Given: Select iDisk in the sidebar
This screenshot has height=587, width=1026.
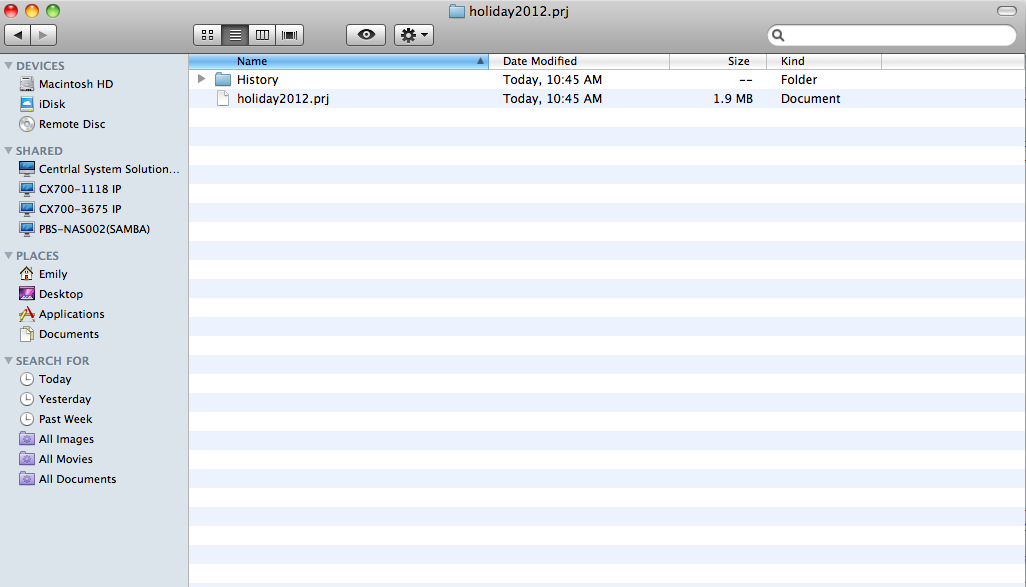Looking at the screenshot, I should [x=52, y=104].
